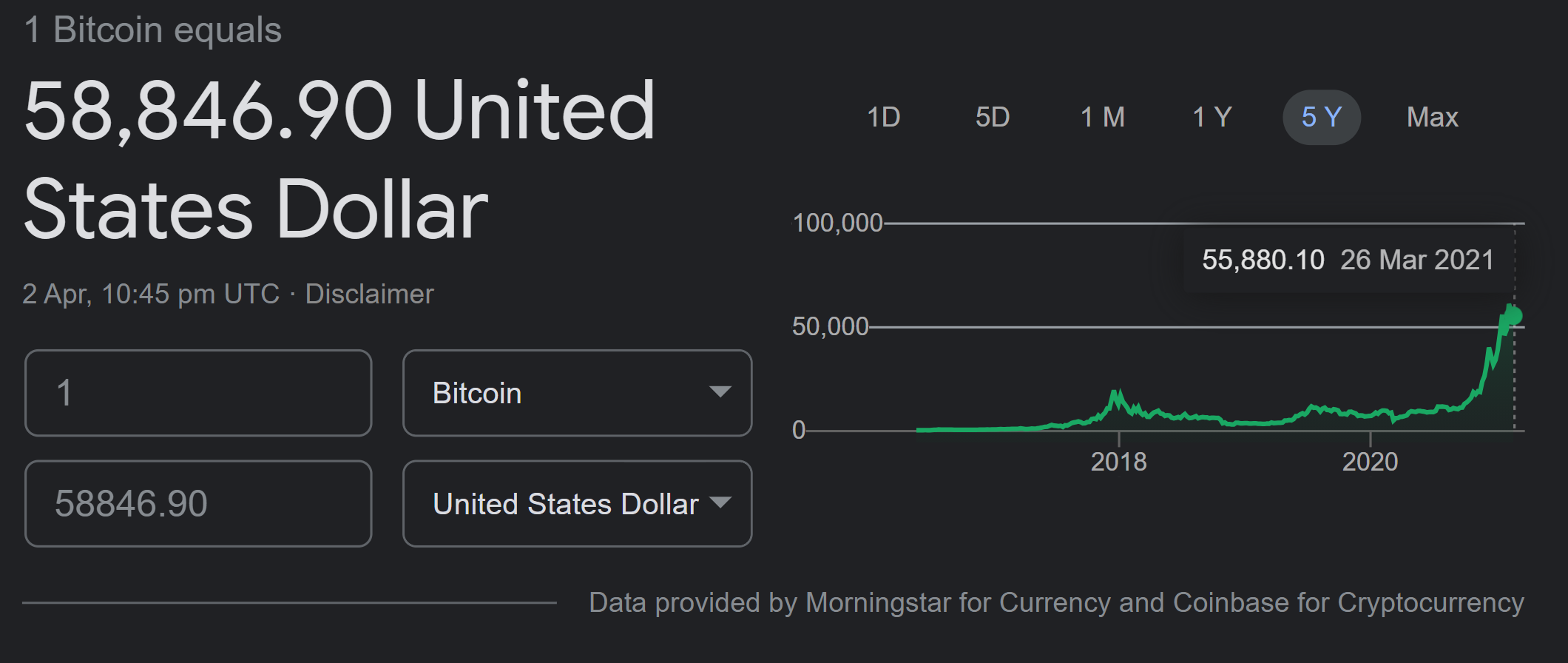The width and height of the screenshot is (1568, 663).
Task: Show the Max time range chart
Action: [x=1432, y=117]
